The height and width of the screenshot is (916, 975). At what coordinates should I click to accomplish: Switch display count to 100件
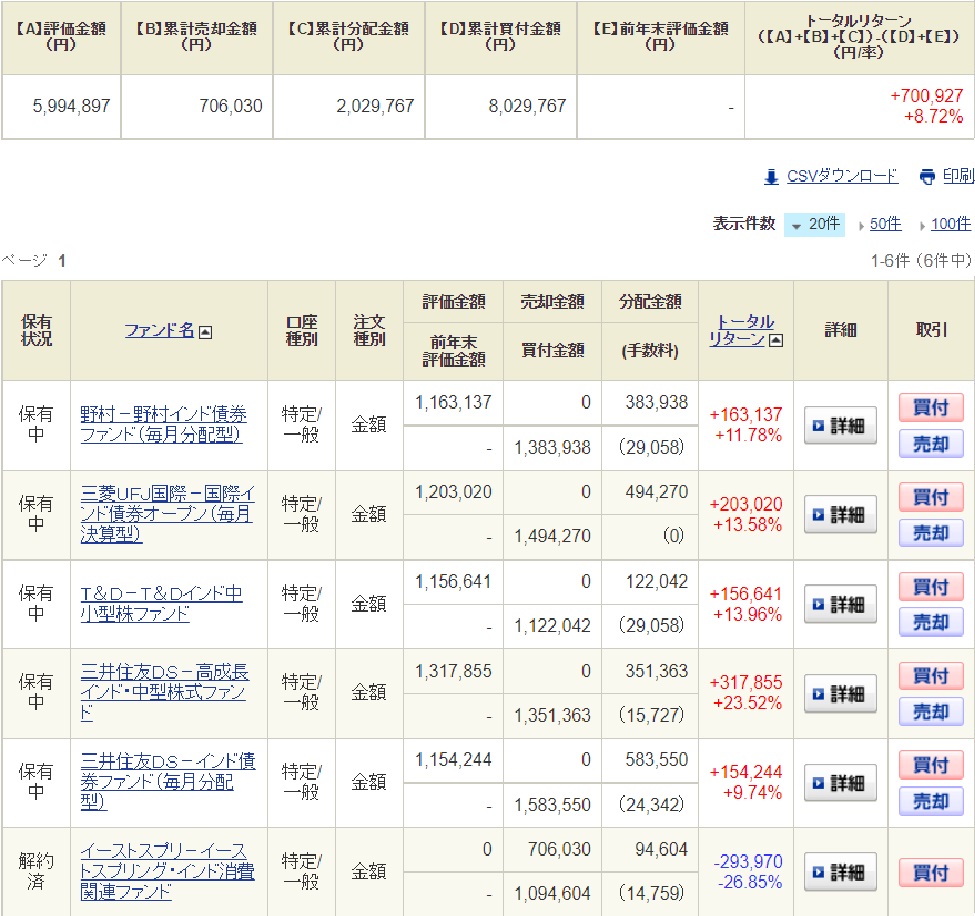(x=949, y=225)
